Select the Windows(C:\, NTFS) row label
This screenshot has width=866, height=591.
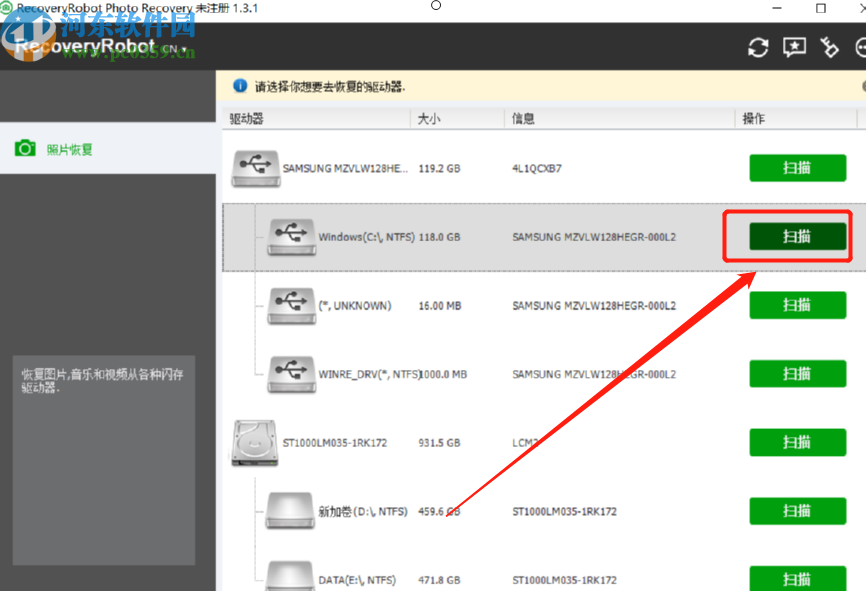(366, 237)
